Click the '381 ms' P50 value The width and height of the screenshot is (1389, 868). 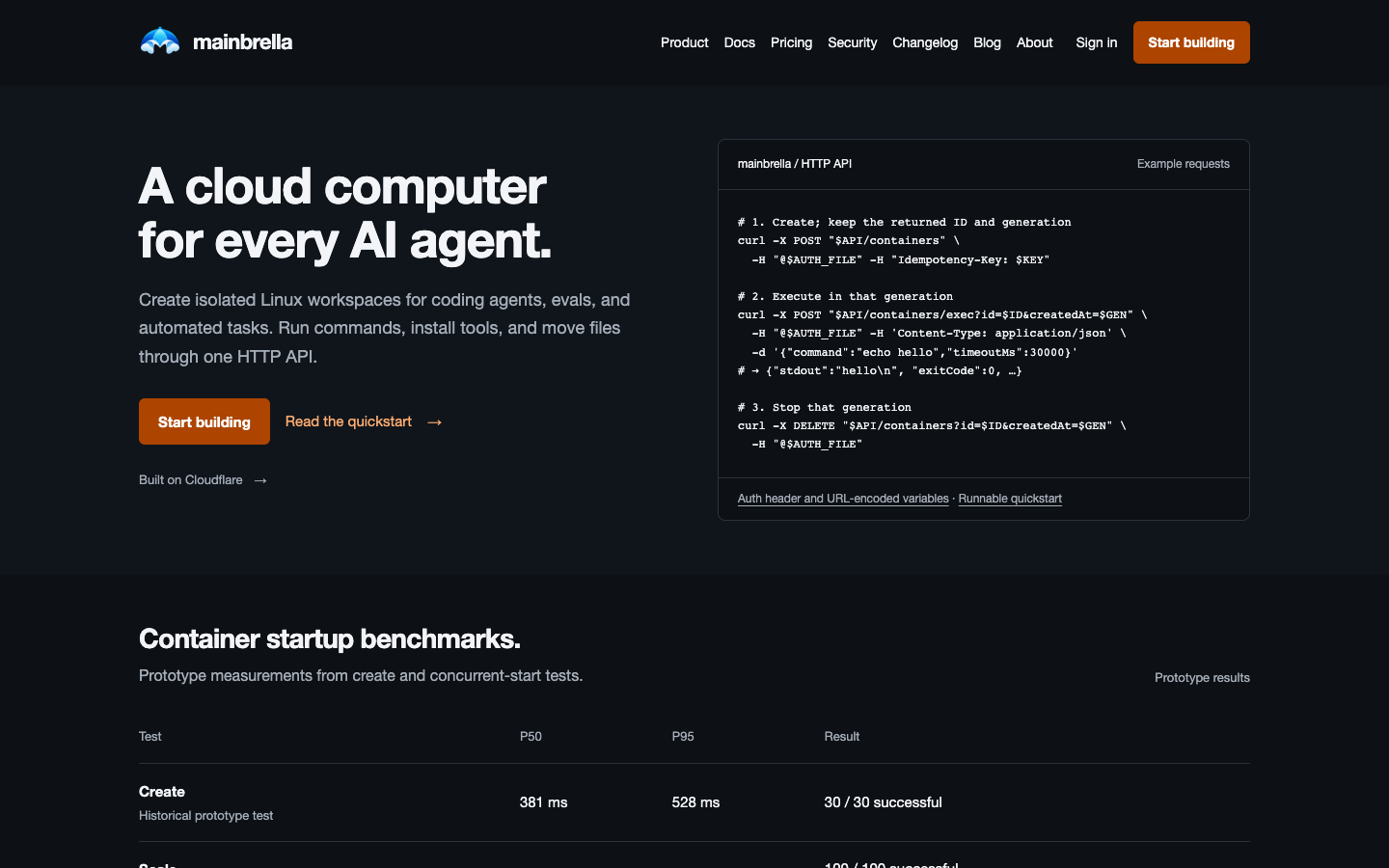point(544,802)
